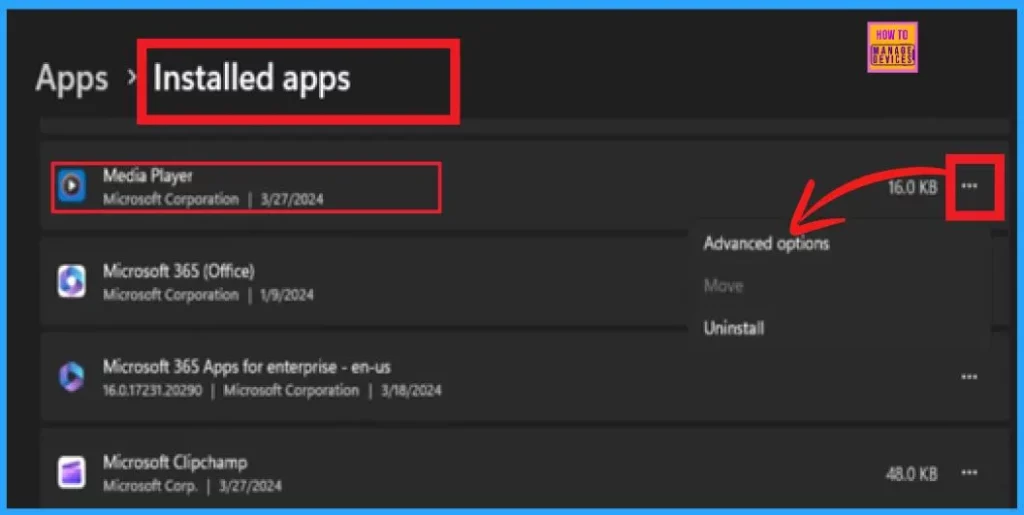1024x515 pixels.
Task: Click the greyed-out Move menu entry
Action: pos(723,285)
